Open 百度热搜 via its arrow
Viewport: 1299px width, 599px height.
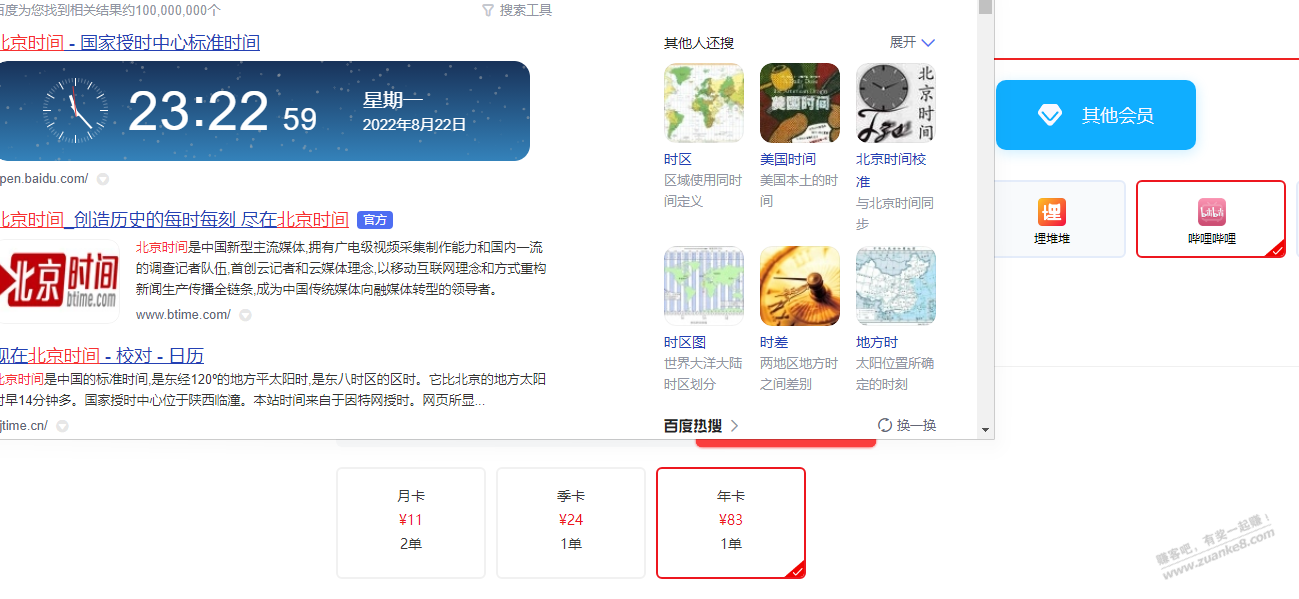(x=735, y=424)
